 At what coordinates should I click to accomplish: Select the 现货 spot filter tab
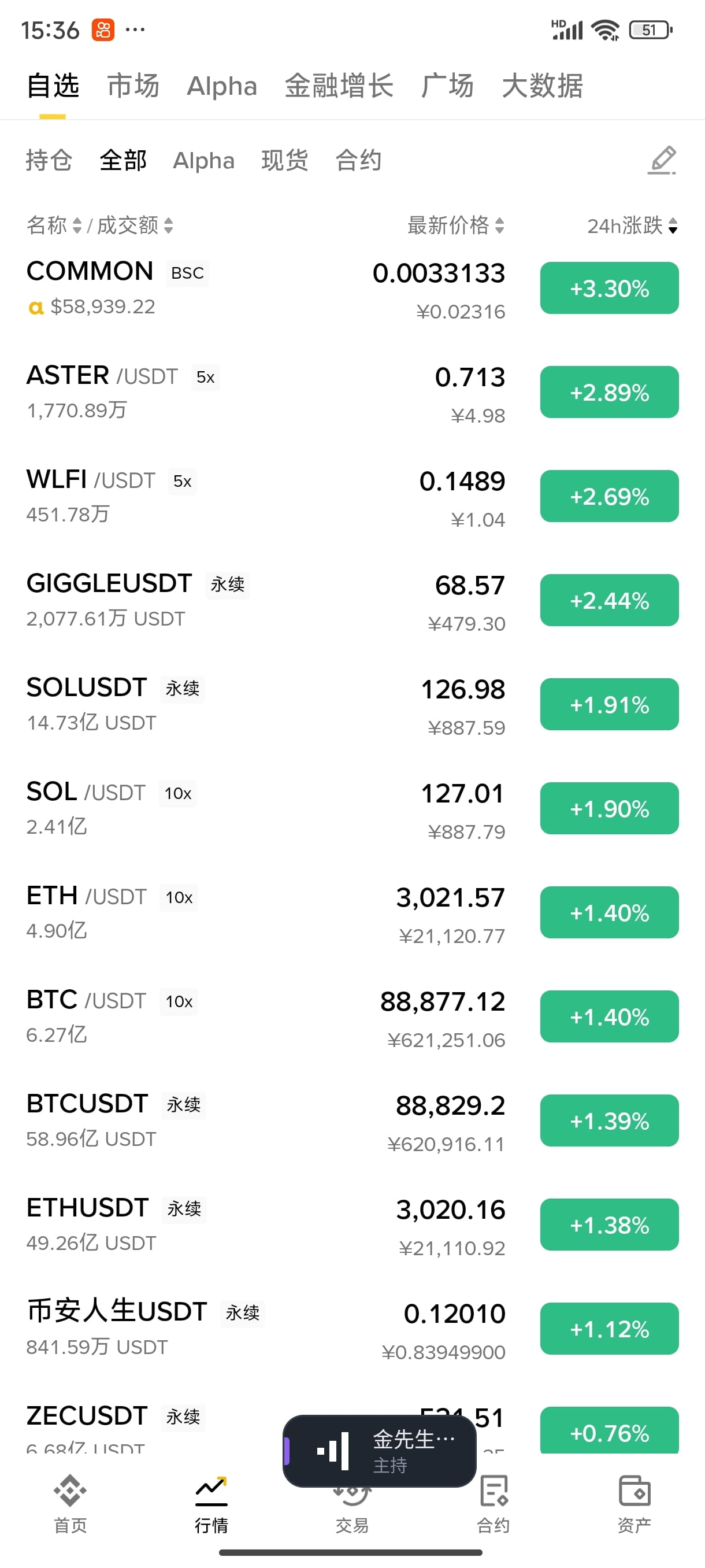pos(285,161)
